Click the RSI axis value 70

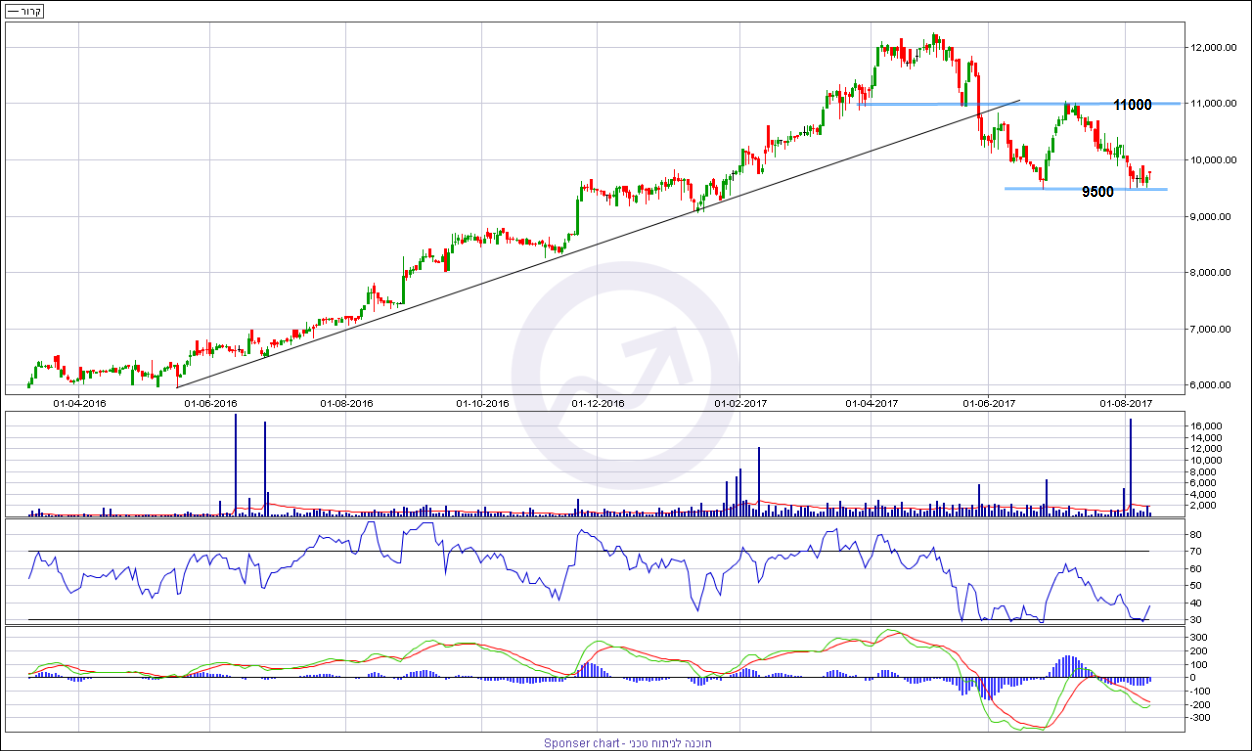1194,552
